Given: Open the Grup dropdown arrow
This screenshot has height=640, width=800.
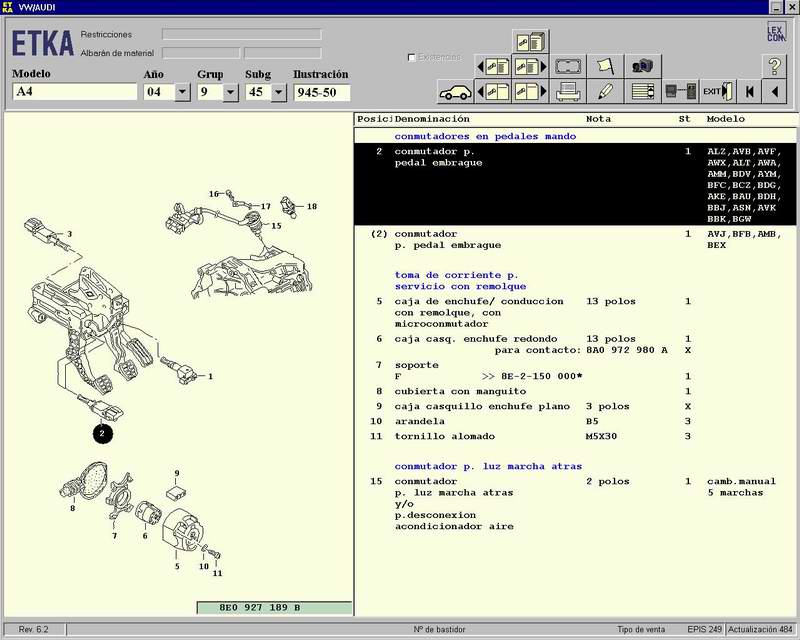Looking at the screenshot, I should [x=230, y=92].
